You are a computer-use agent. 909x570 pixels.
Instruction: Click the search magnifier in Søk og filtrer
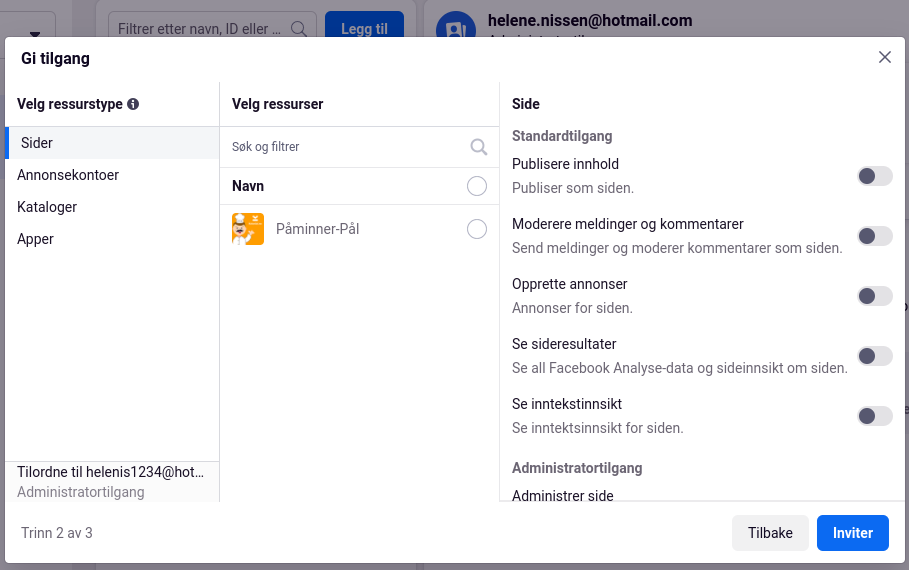[478, 147]
